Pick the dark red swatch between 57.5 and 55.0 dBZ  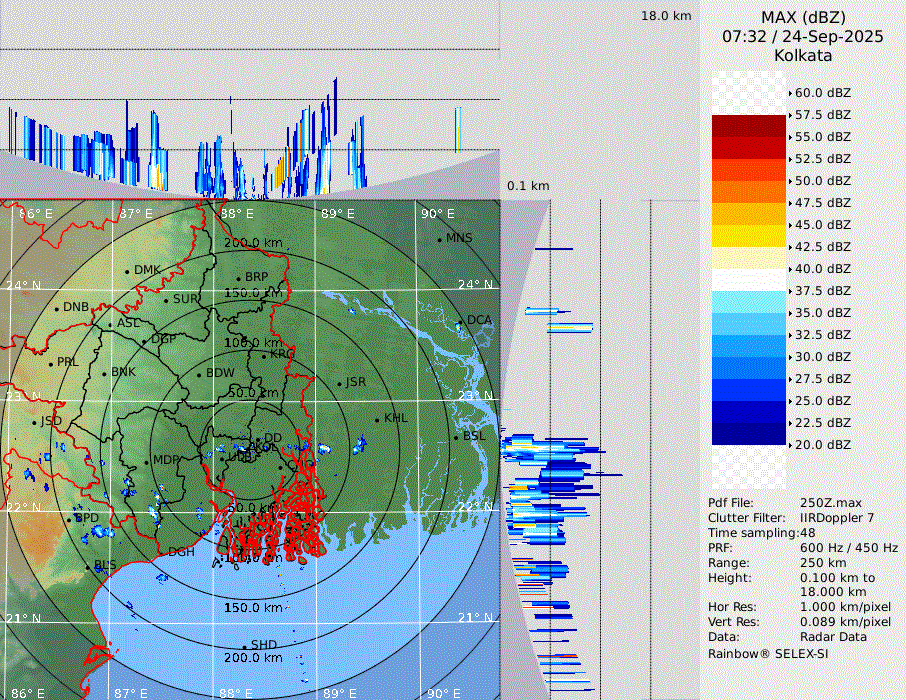point(748,126)
